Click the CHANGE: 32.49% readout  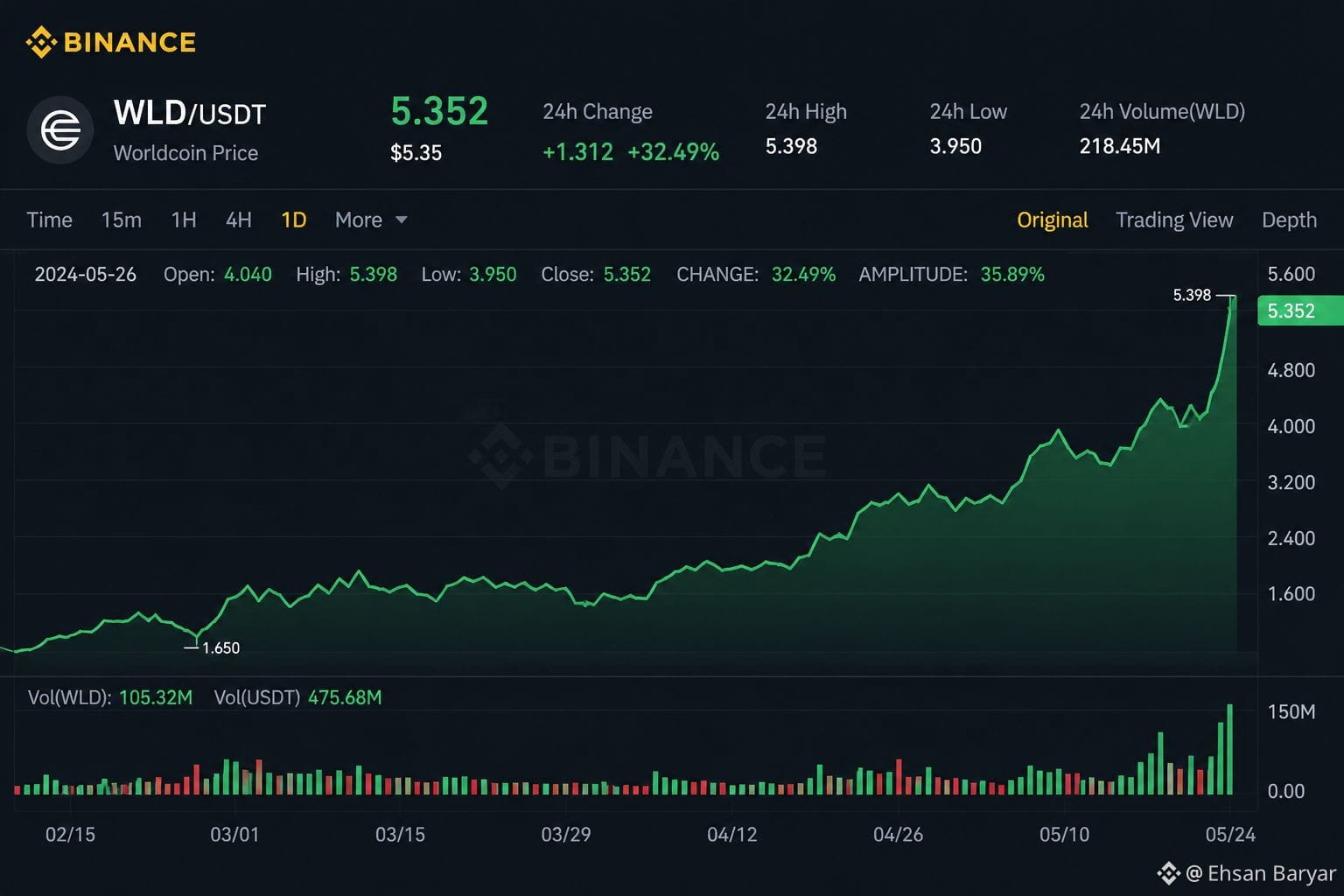point(756,275)
